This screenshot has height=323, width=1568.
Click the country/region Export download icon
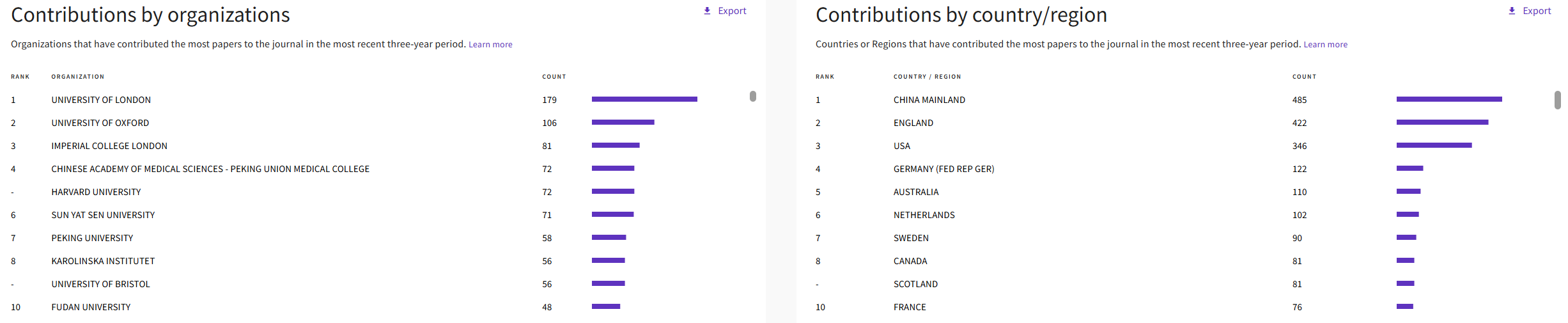(x=1512, y=11)
